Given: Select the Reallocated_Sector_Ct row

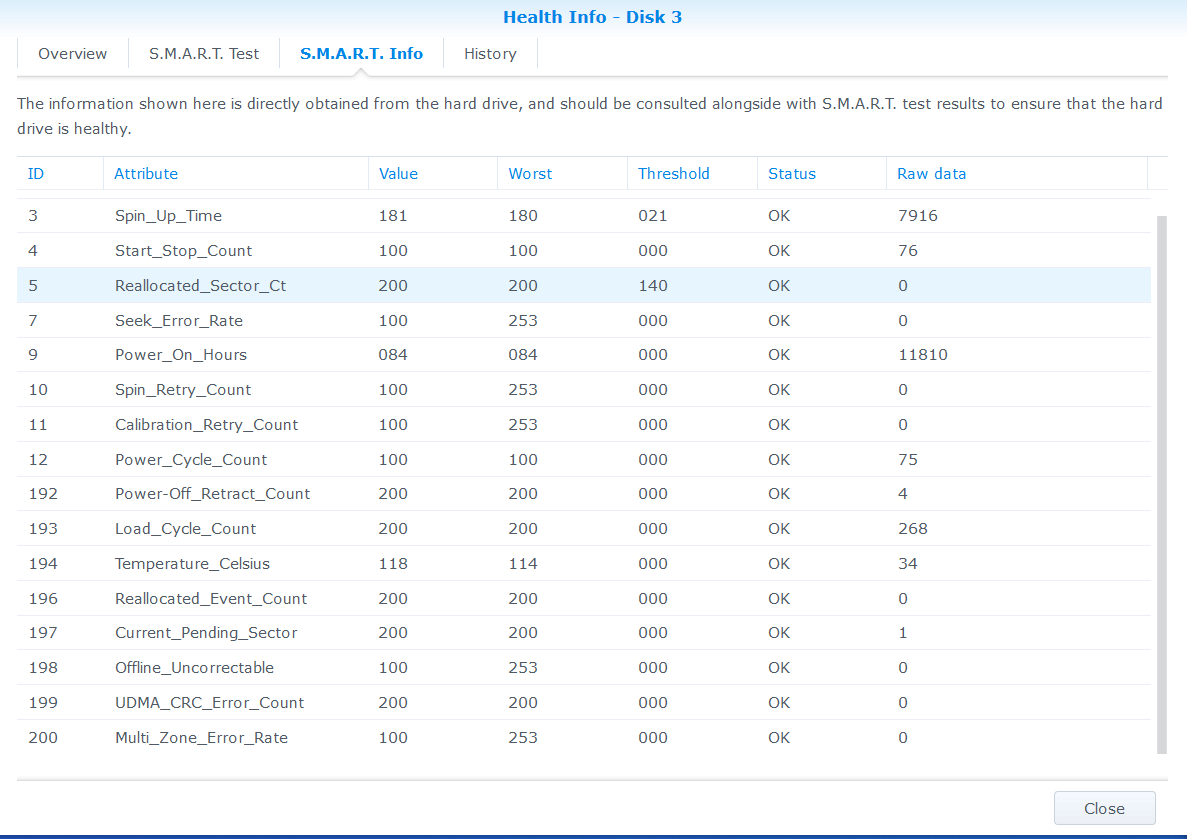Looking at the screenshot, I should click(584, 285).
